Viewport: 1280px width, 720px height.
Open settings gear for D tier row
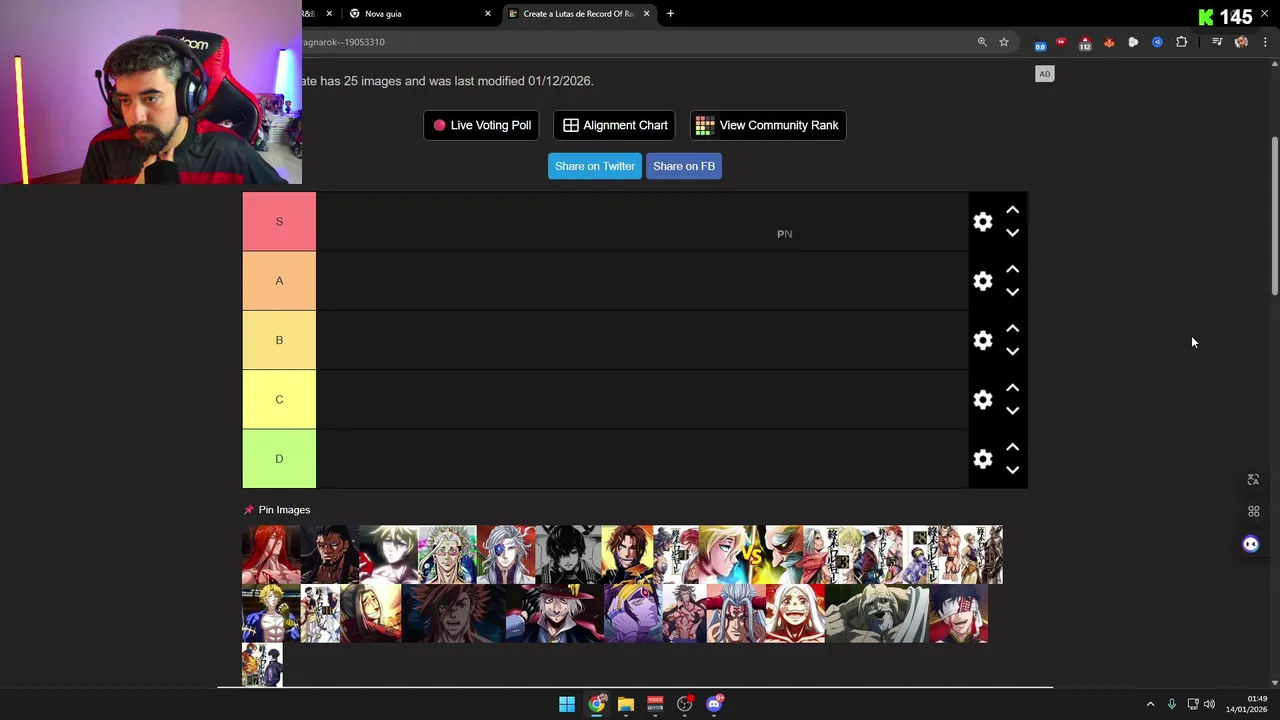coord(983,459)
